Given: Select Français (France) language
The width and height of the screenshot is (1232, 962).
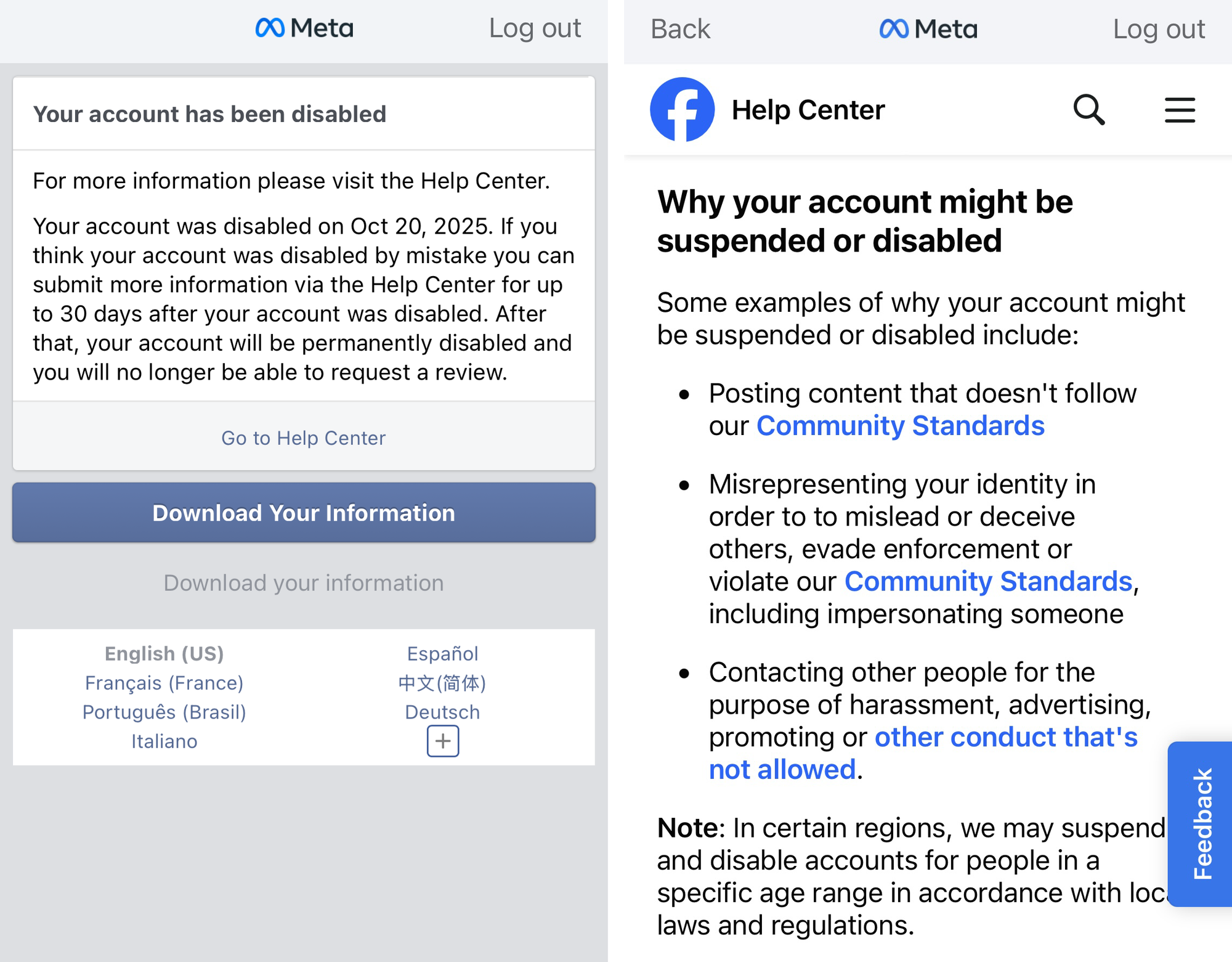Looking at the screenshot, I should tap(164, 683).
